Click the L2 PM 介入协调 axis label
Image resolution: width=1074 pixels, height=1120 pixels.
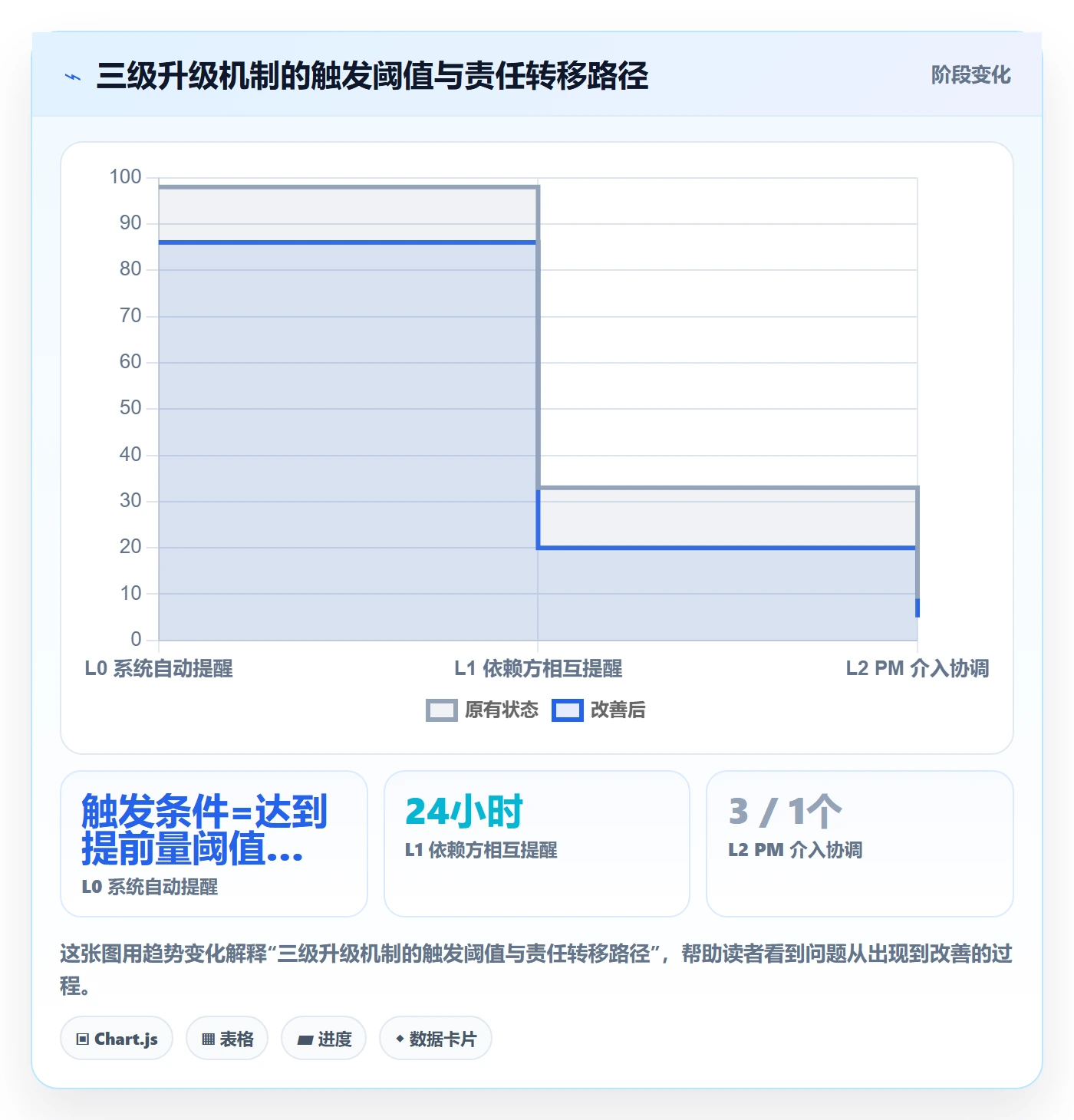coord(918,669)
